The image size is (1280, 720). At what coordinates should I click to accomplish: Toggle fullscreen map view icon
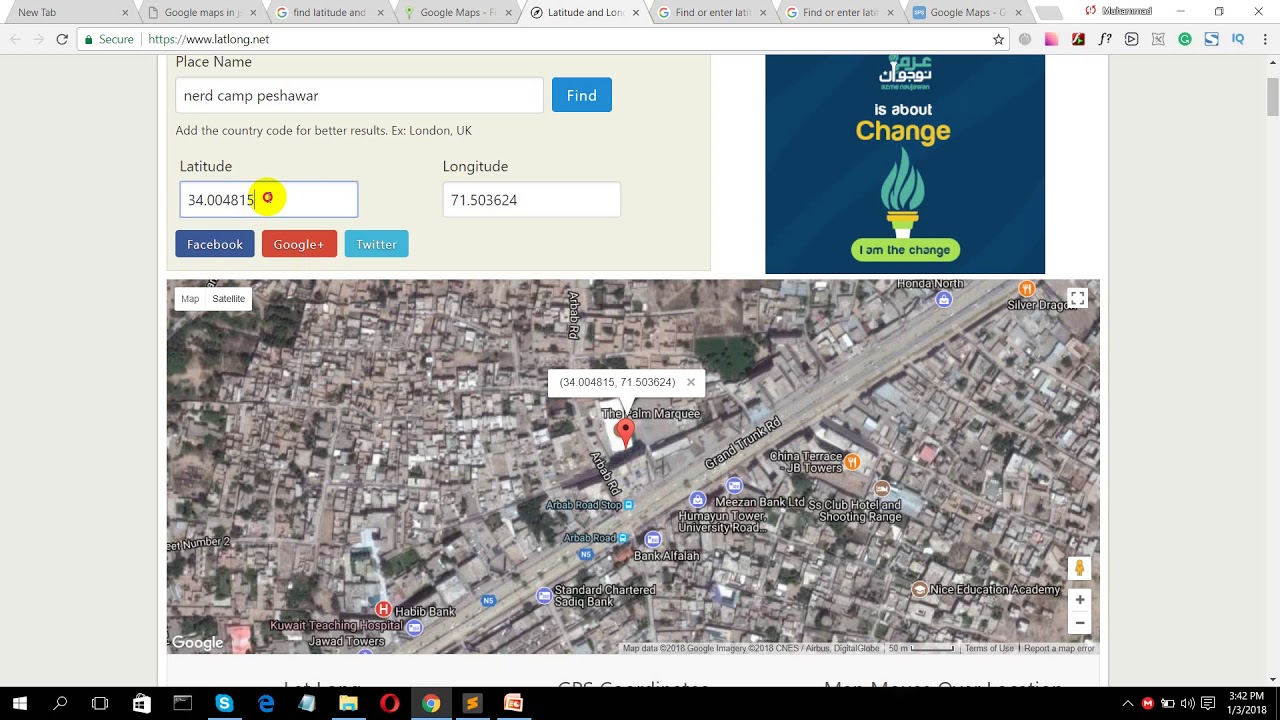(1077, 299)
